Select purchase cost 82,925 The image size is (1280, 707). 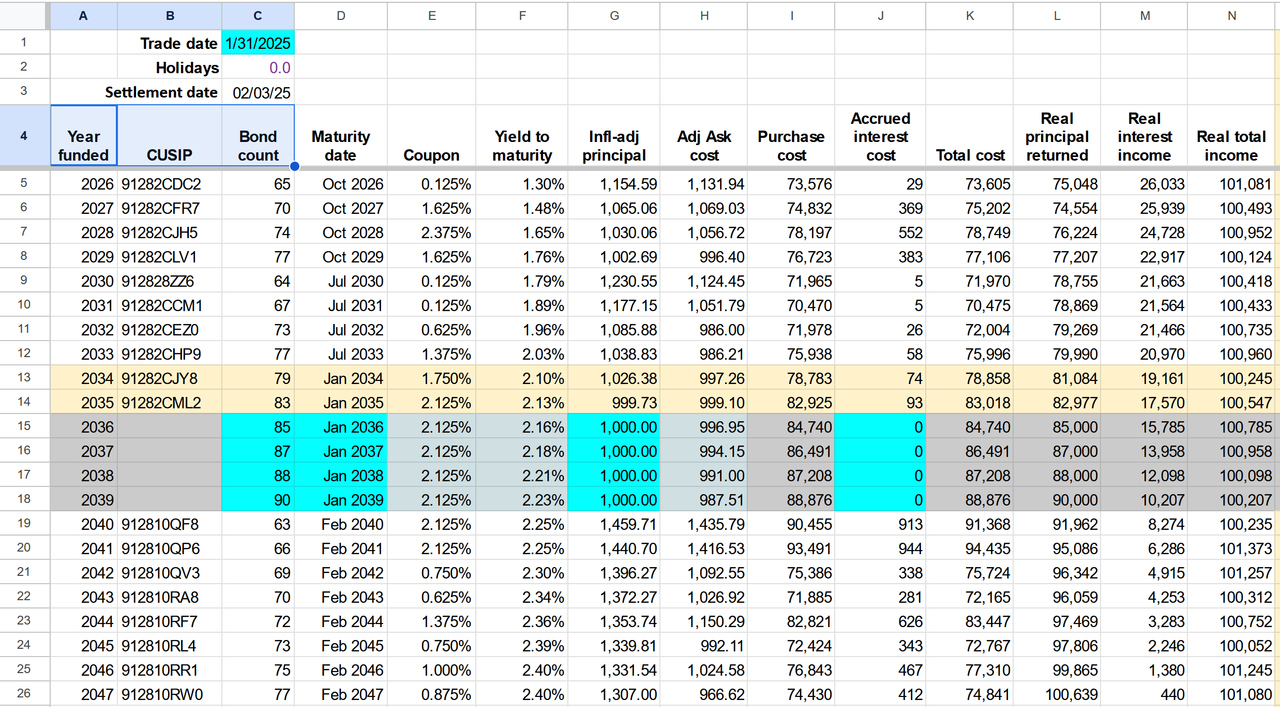click(791, 402)
